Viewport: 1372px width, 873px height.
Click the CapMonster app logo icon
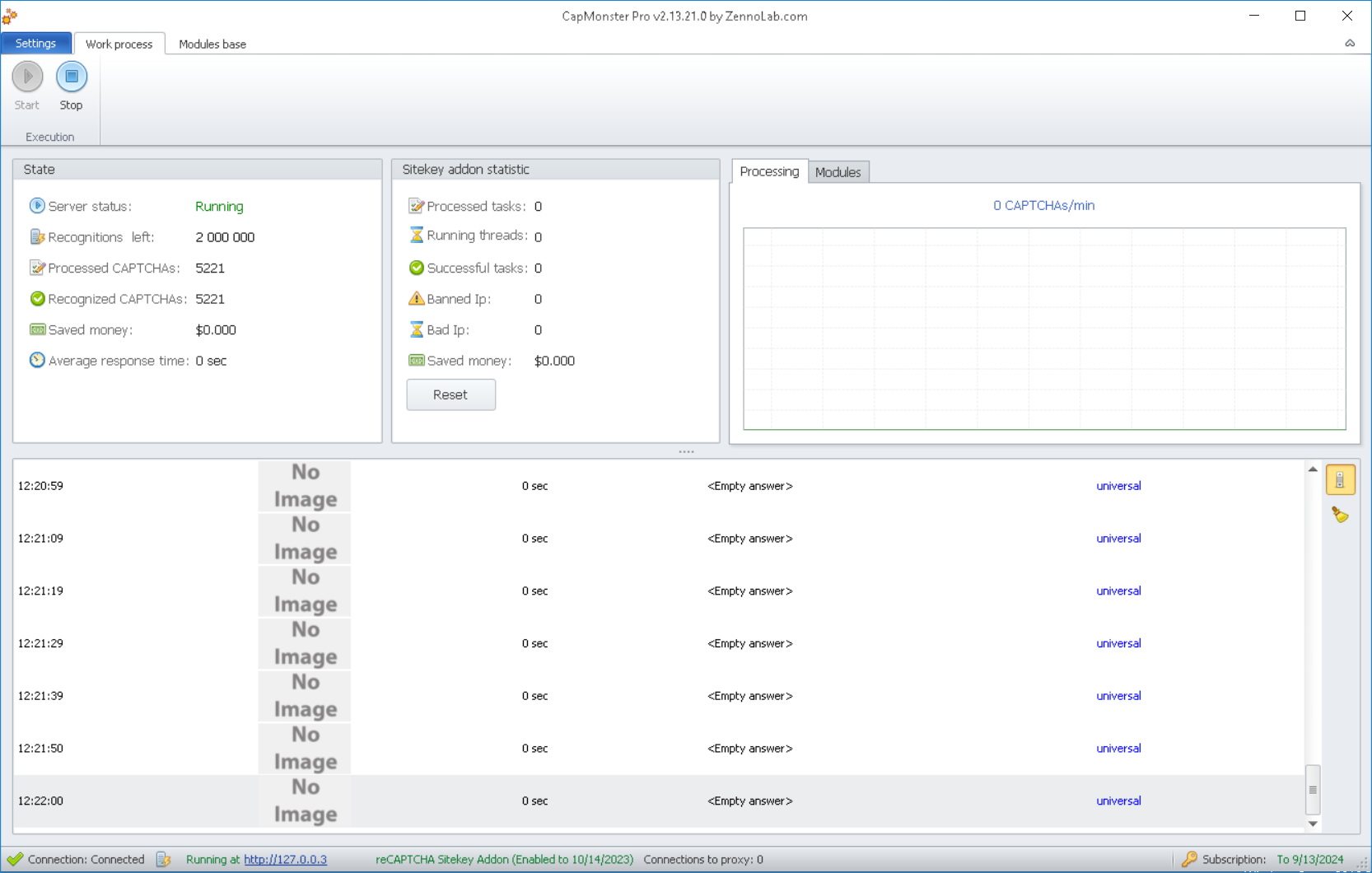(x=10, y=16)
